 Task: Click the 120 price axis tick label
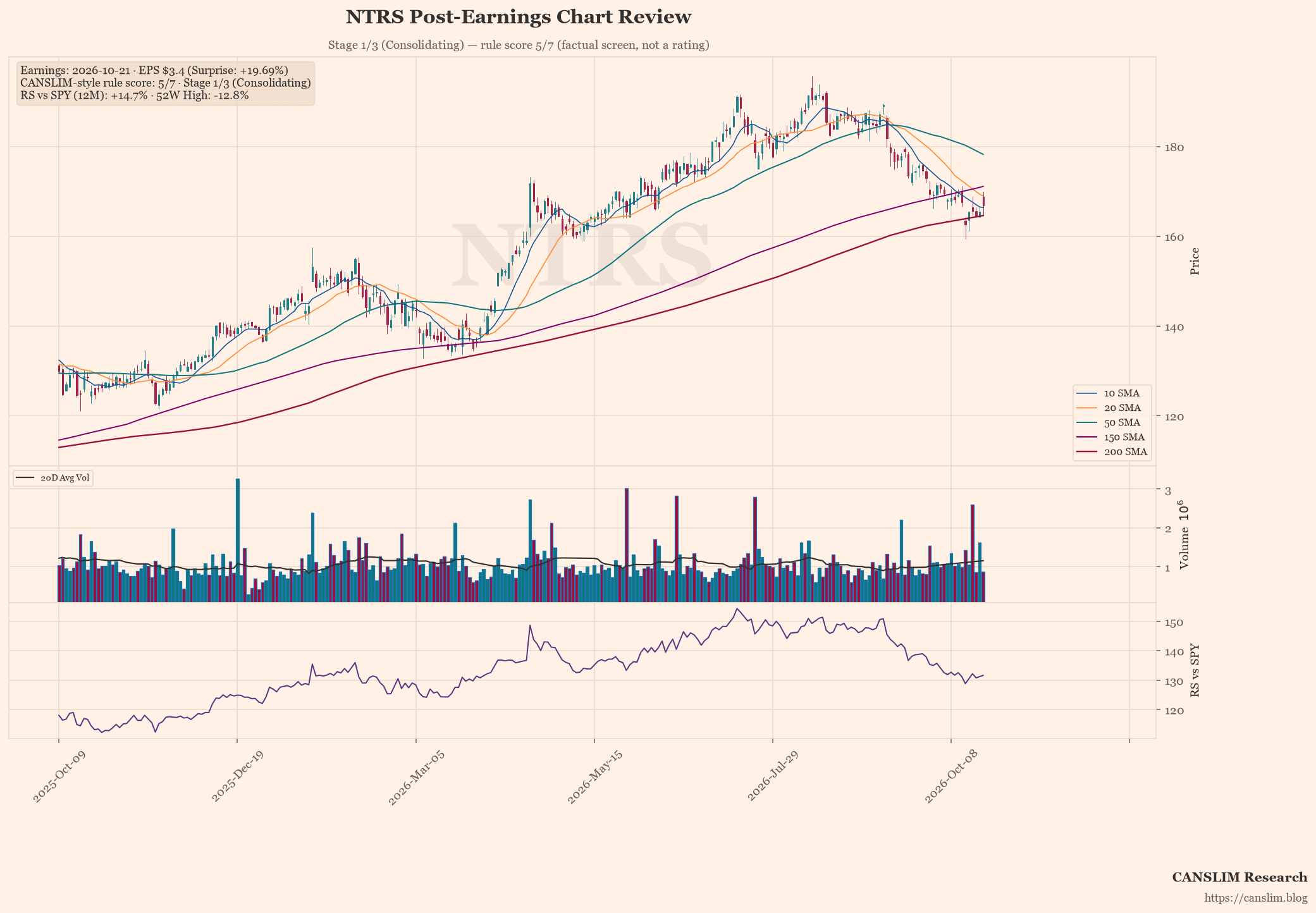click(1175, 417)
